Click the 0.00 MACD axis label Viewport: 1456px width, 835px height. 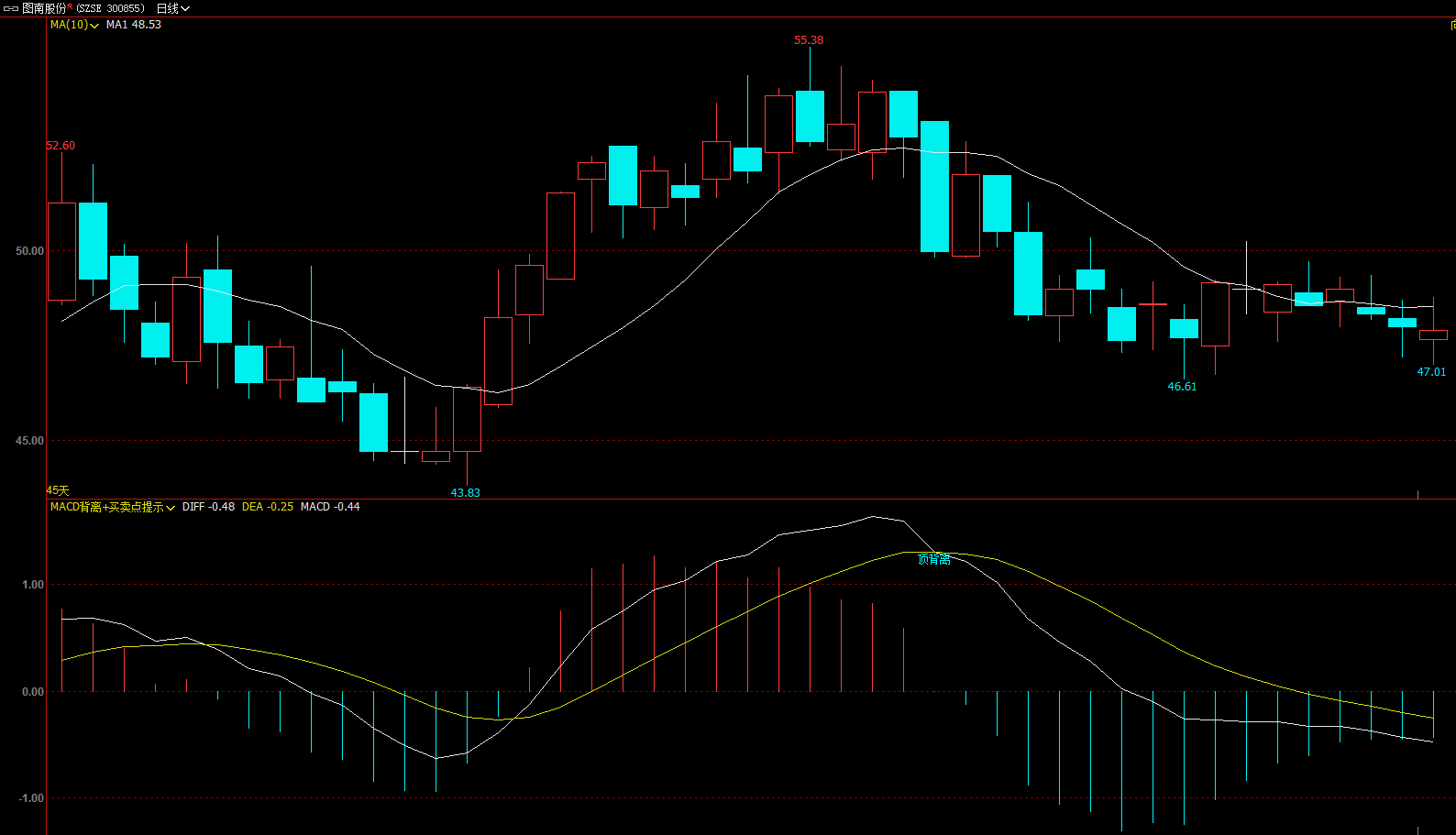[x=33, y=692]
